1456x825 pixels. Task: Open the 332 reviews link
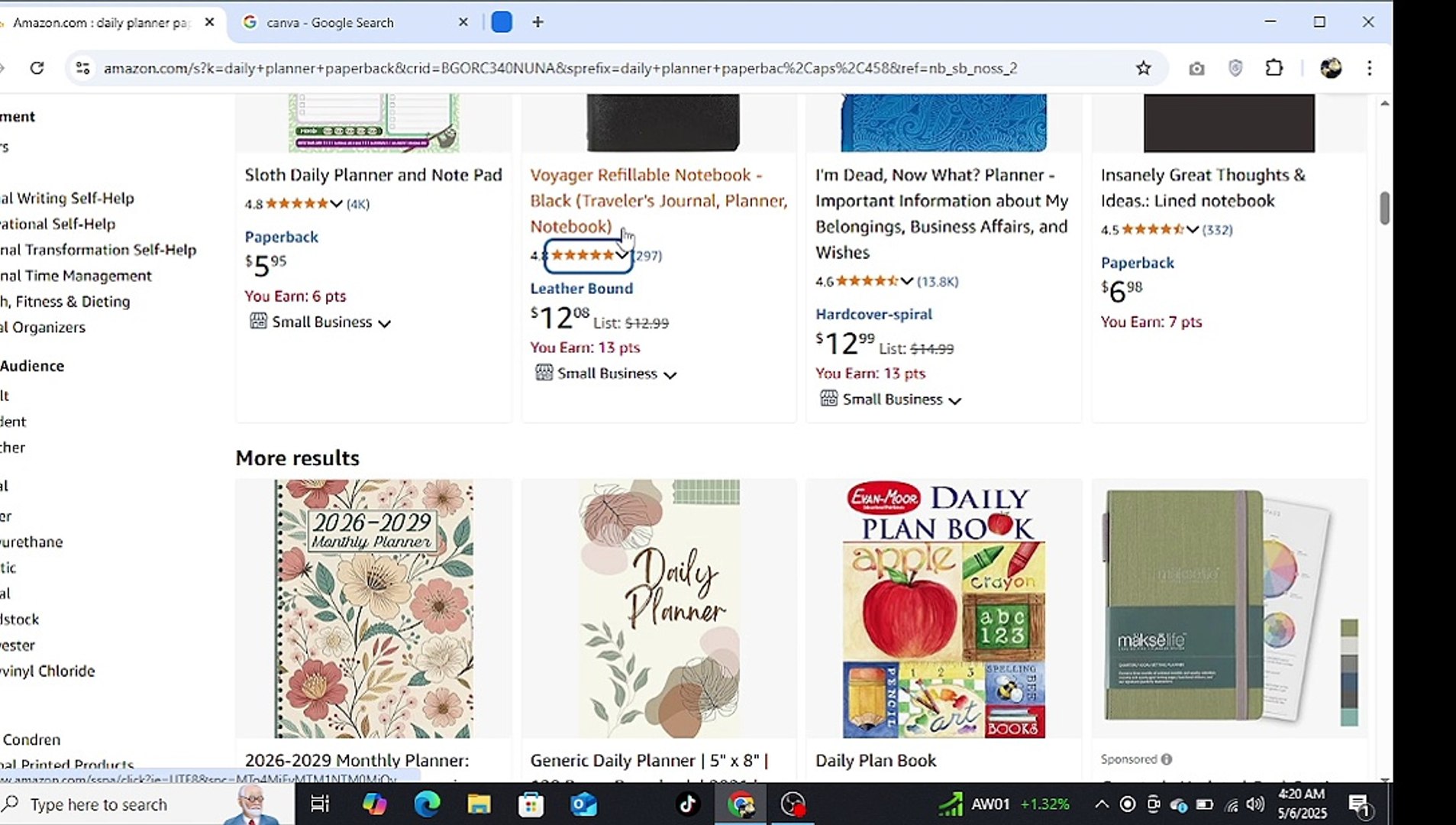pyautogui.click(x=1218, y=230)
